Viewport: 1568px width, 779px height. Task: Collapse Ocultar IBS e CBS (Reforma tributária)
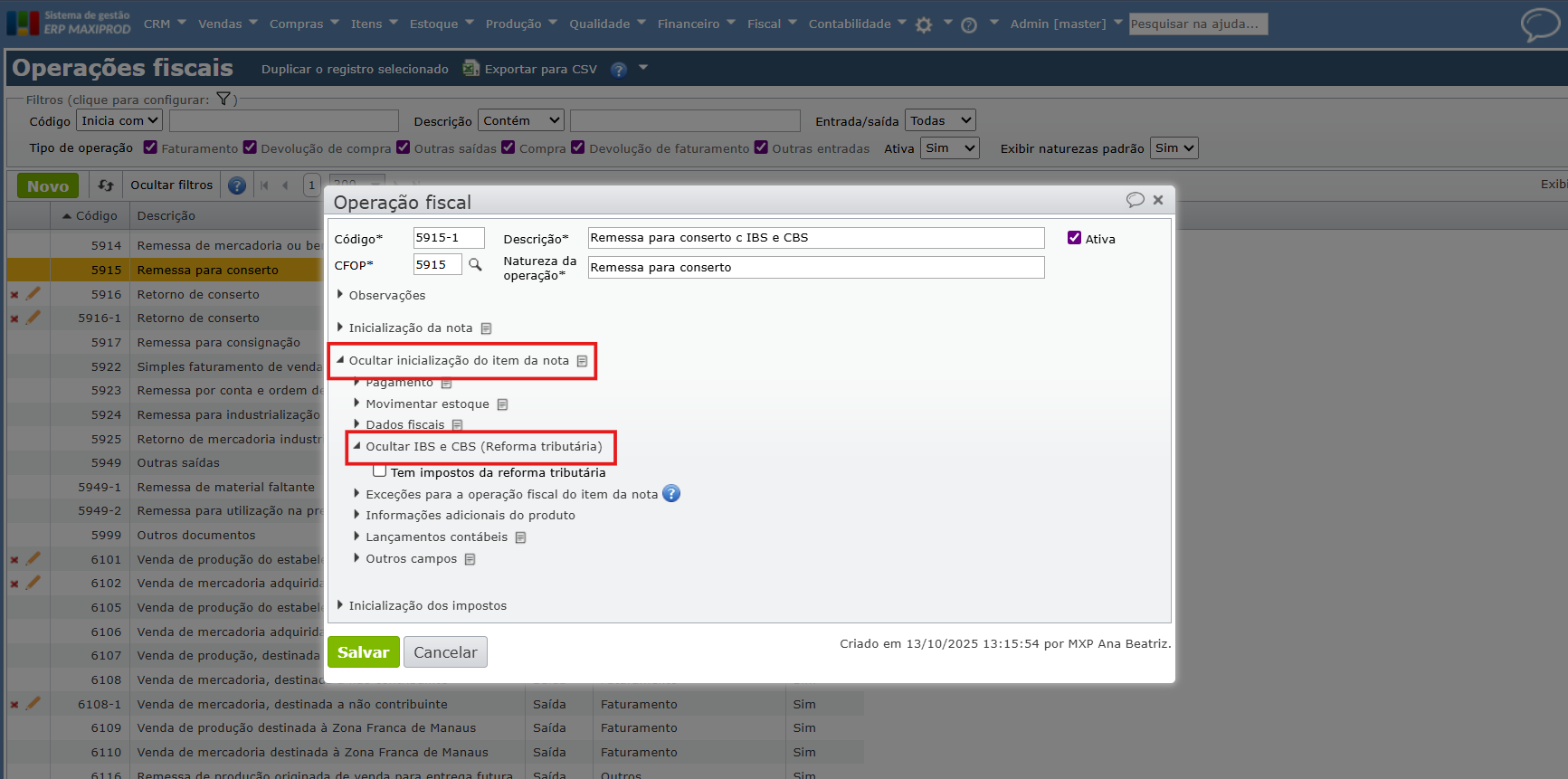tap(478, 446)
